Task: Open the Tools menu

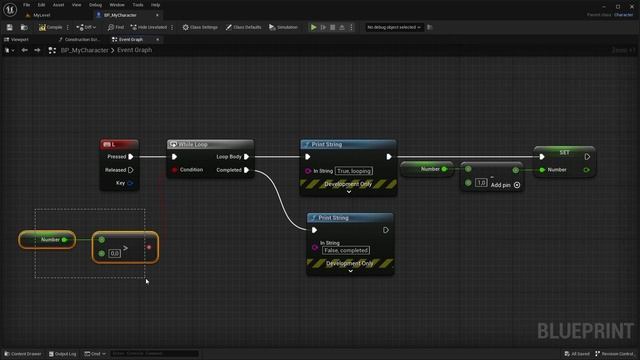Action: [138, 5]
